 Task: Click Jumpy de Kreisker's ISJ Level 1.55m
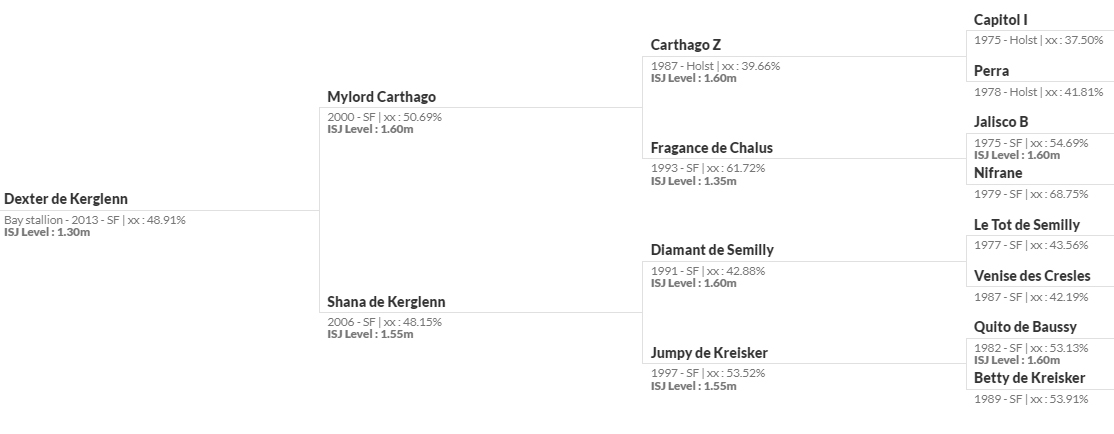693,386
